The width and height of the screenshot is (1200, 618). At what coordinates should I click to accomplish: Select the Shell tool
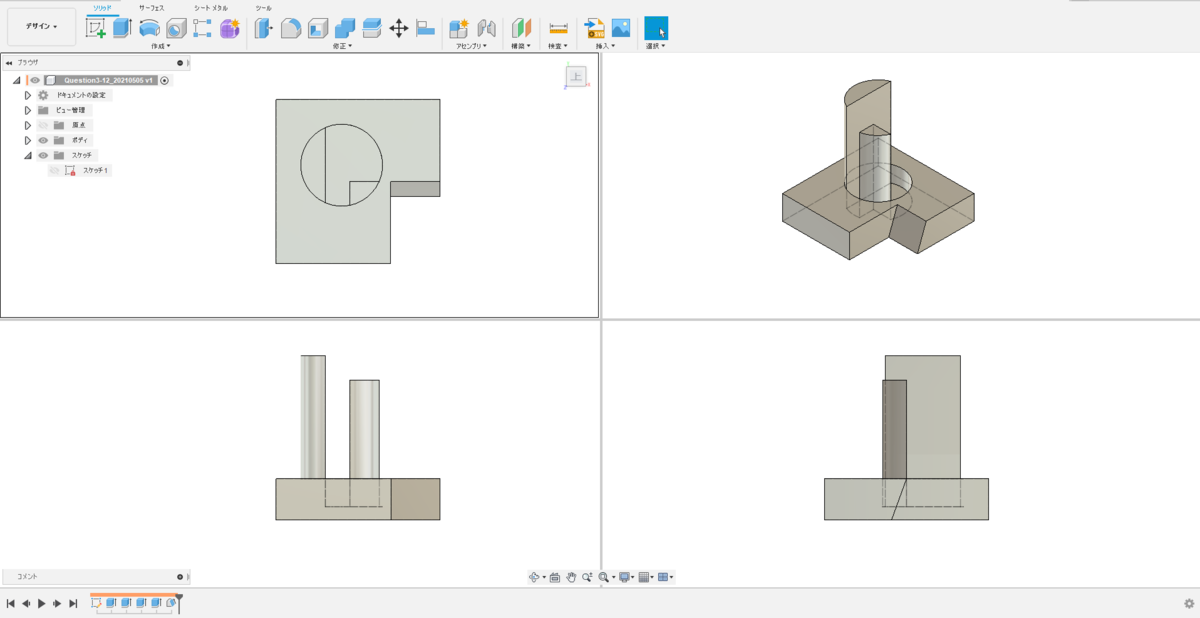pos(318,28)
